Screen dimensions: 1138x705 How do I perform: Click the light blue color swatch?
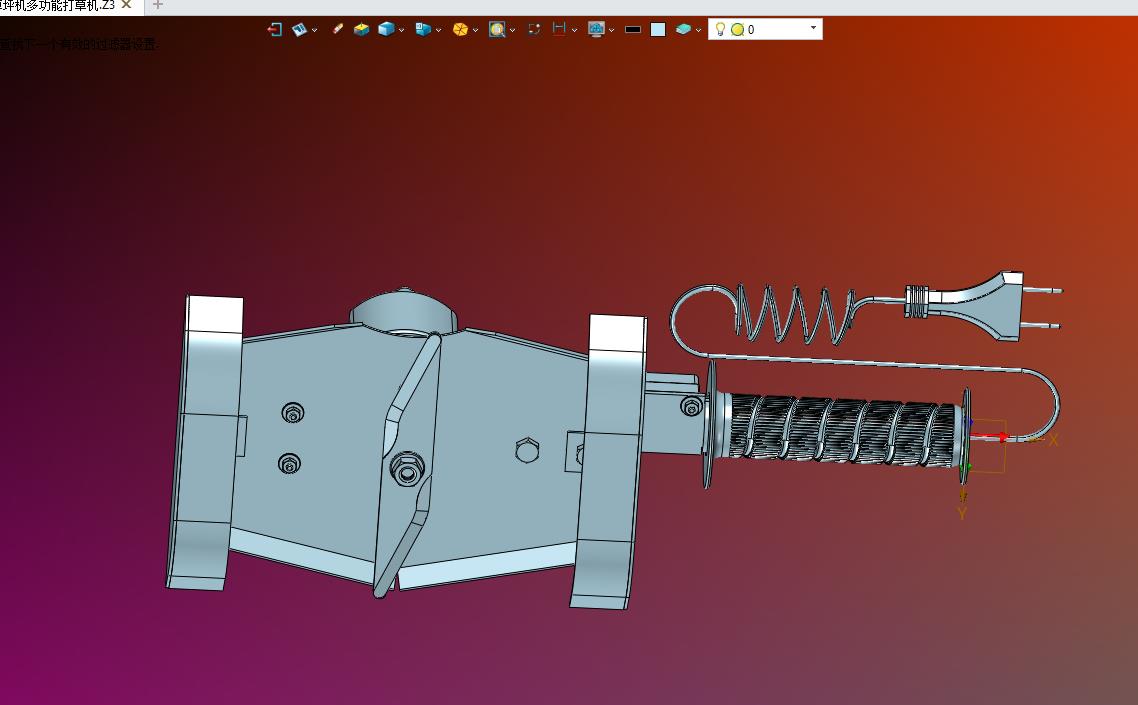(x=658, y=30)
